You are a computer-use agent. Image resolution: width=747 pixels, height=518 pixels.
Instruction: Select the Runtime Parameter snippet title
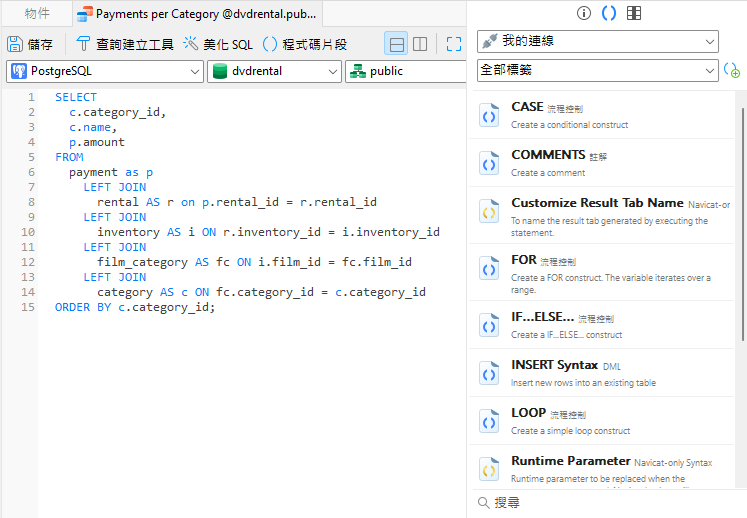(x=571, y=461)
